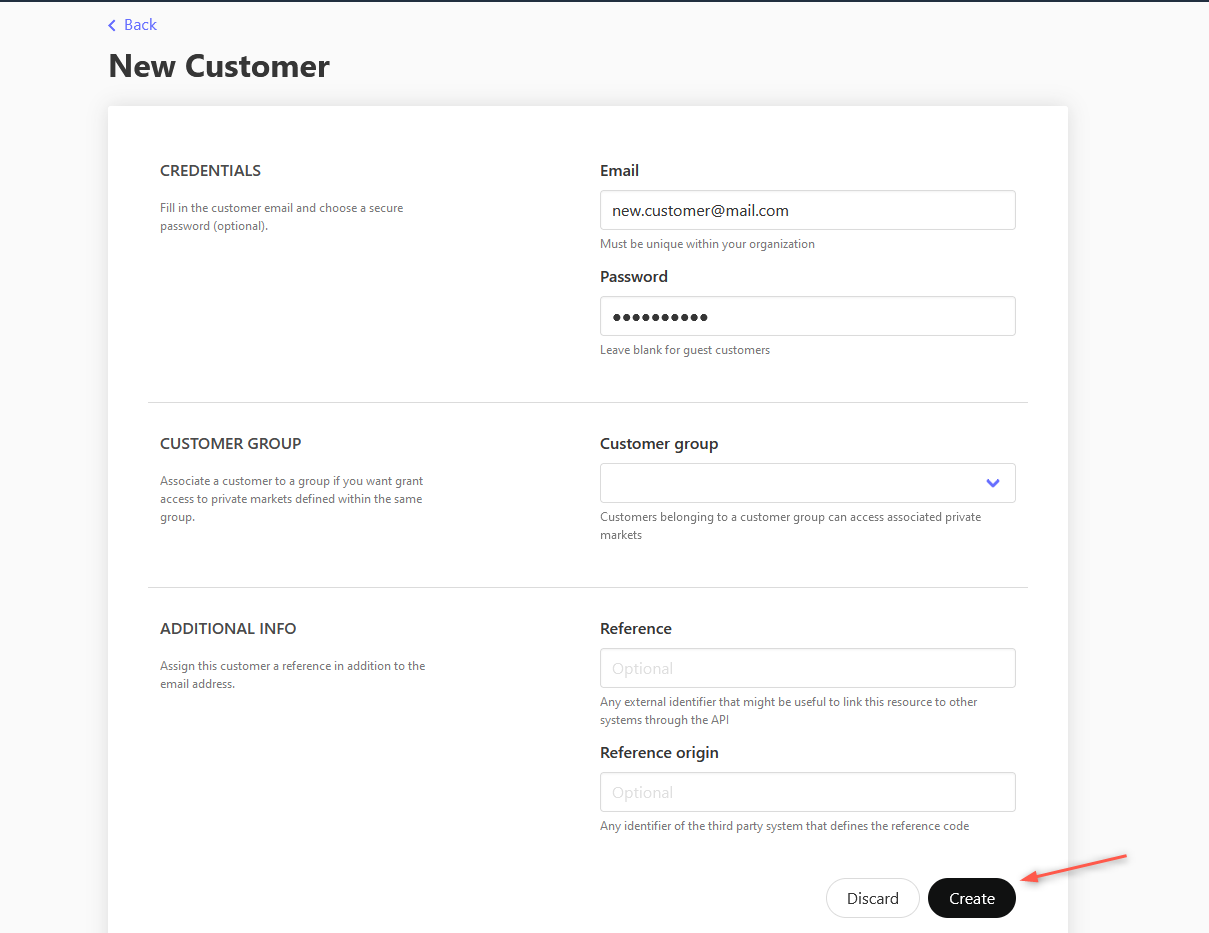This screenshot has width=1209, height=933.
Task: Click the Discard button
Action: [x=872, y=898]
